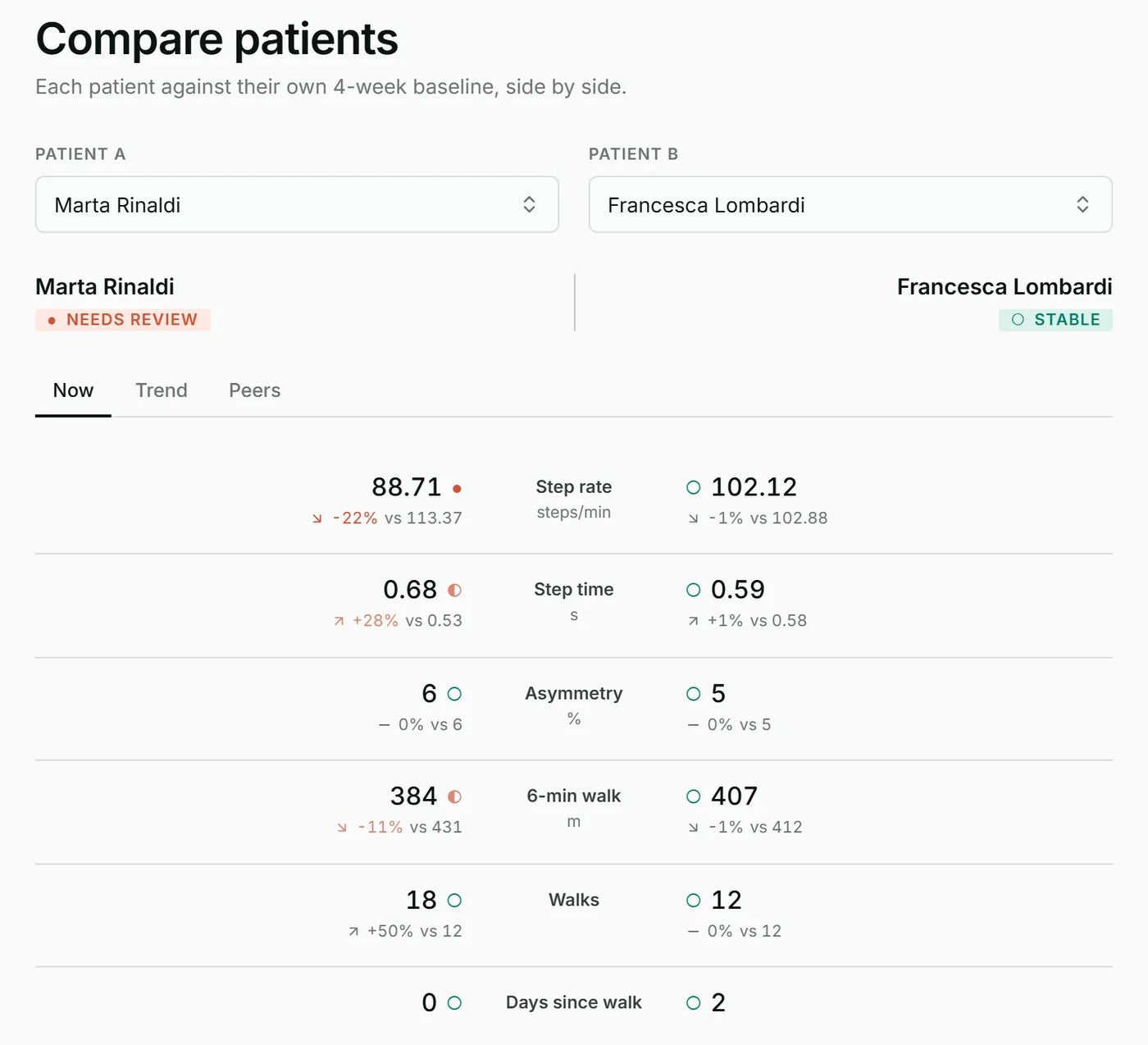Click the Step rate metric label
The width and height of the screenshot is (1148, 1045).
(x=574, y=487)
